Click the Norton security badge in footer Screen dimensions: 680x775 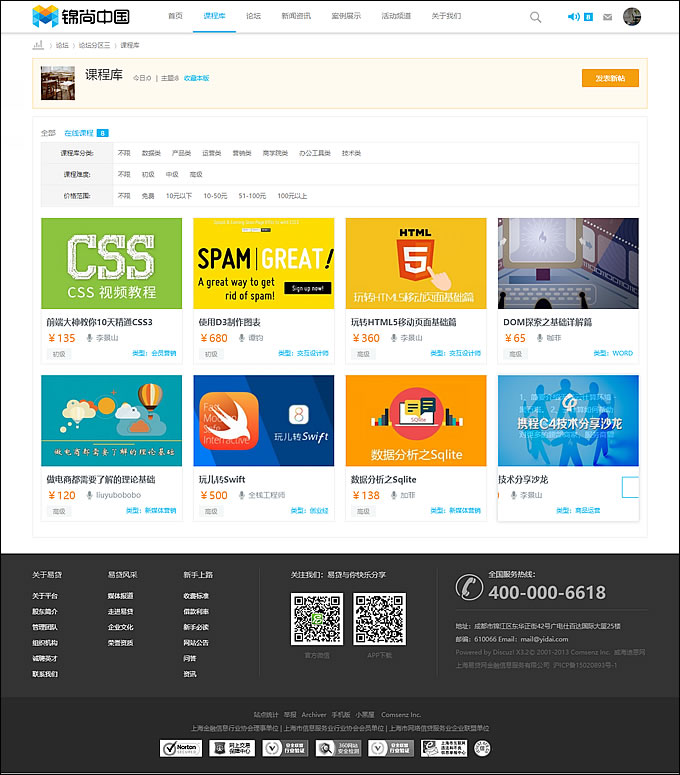(x=181, y=748)
